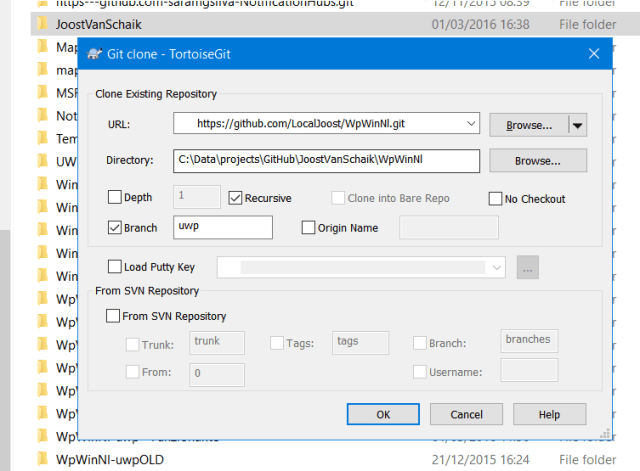Cancel the Git clone dialog

[466, 414]
